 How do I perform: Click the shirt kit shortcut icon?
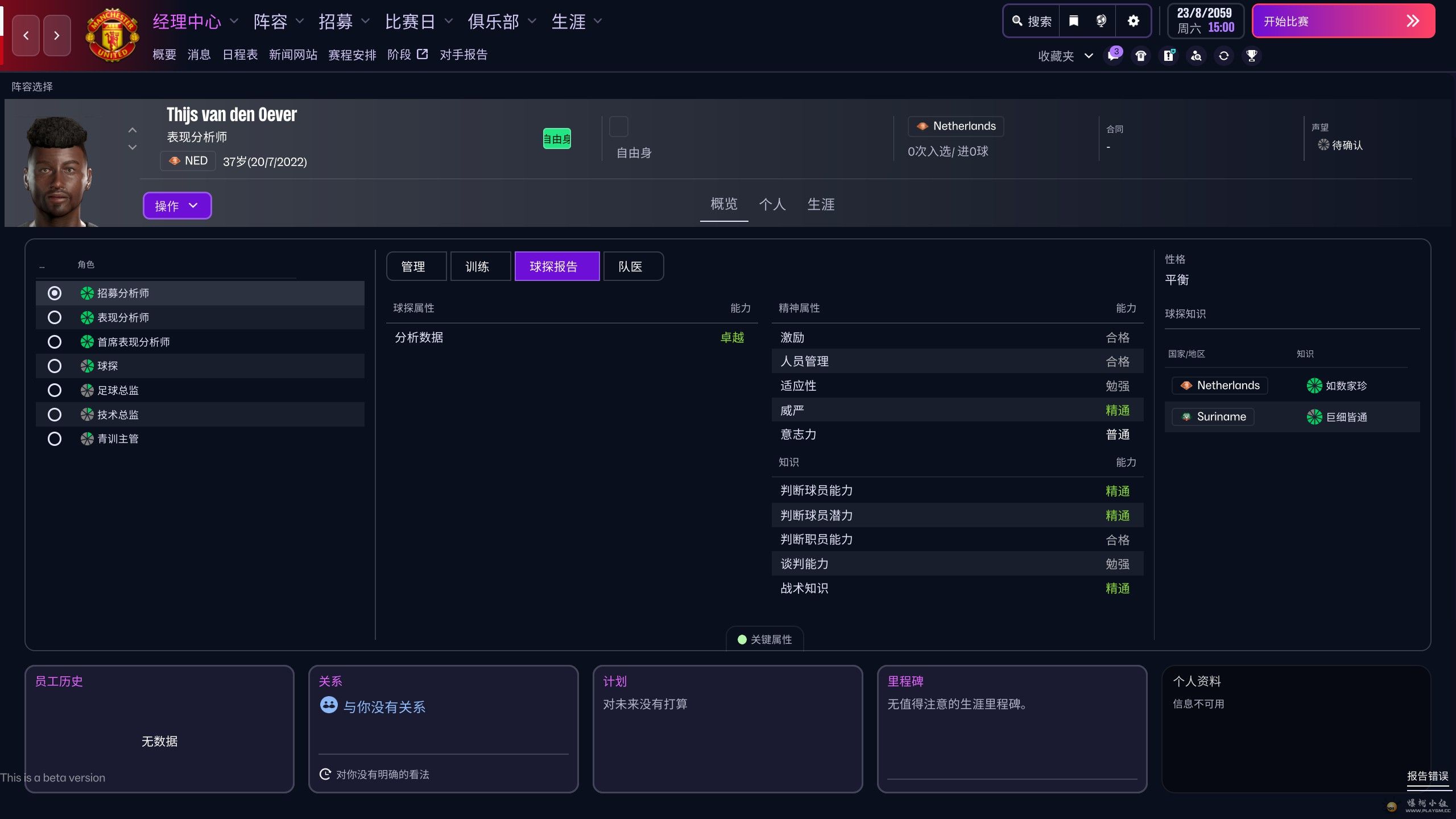(x=1141, y=56)
